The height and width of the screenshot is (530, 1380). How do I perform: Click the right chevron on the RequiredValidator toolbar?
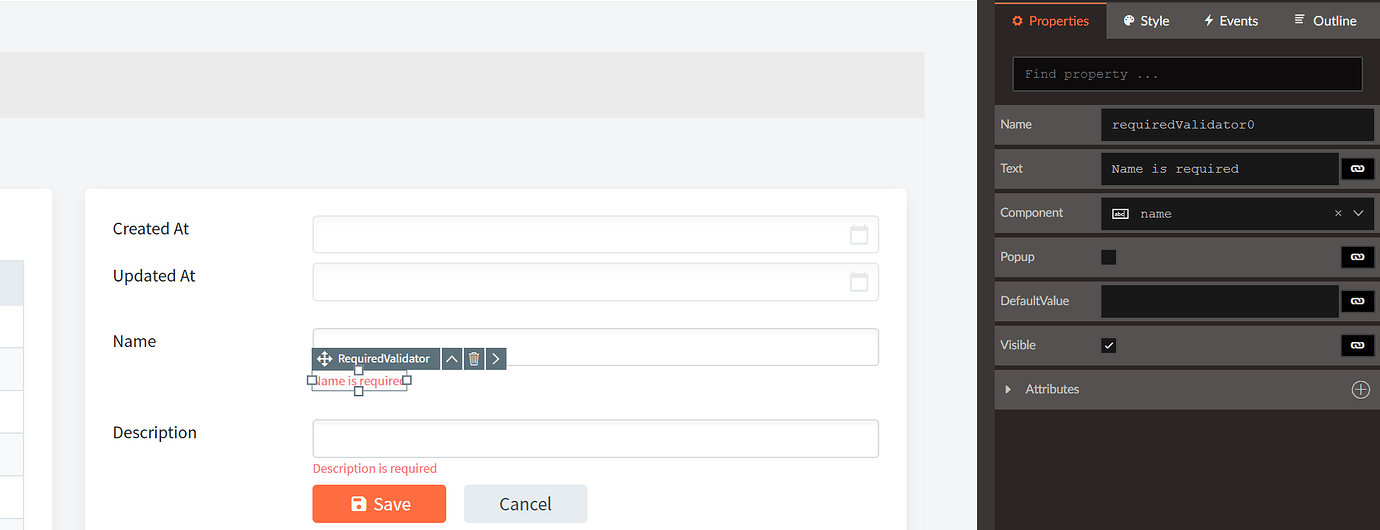[496, 359]
